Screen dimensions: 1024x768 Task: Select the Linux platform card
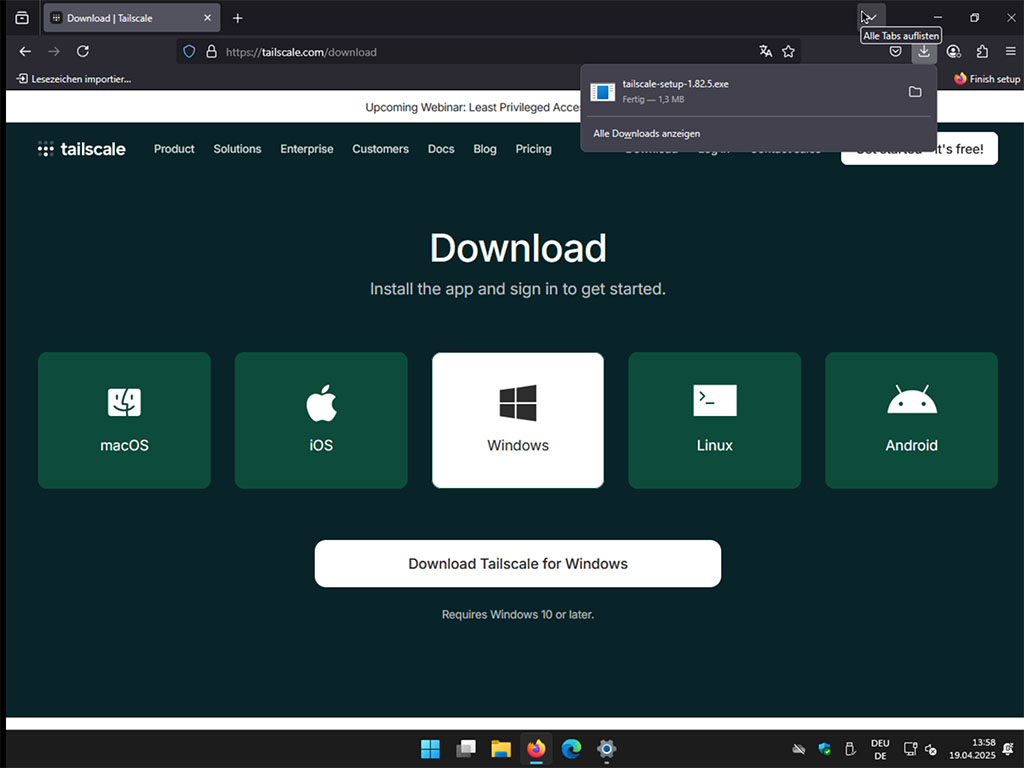[x=714, y=420]
